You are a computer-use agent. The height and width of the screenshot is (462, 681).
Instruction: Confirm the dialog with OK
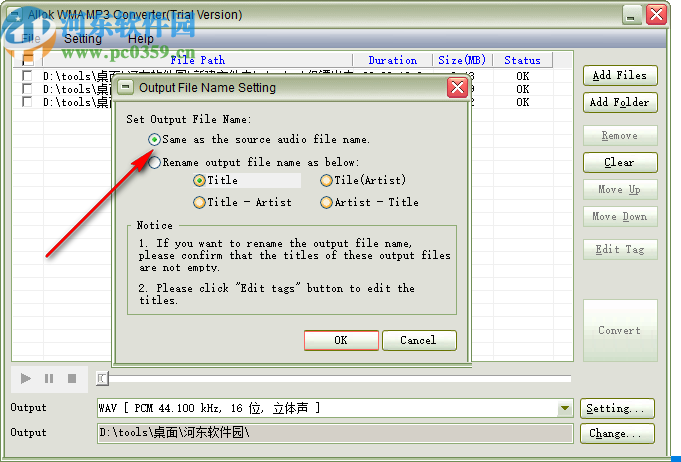(341, 340)
